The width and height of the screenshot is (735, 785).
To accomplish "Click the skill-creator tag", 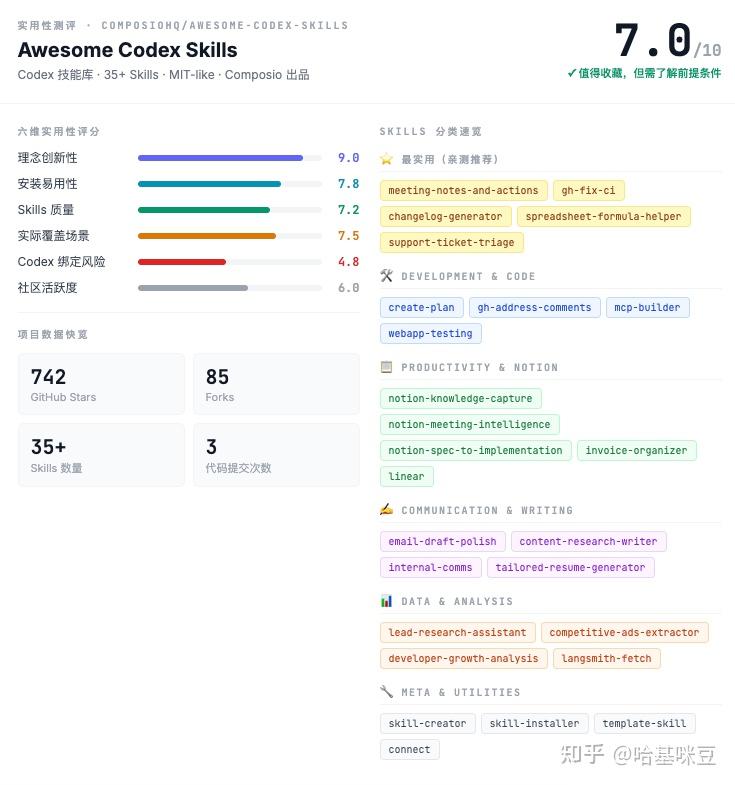I will click(428, 724).
